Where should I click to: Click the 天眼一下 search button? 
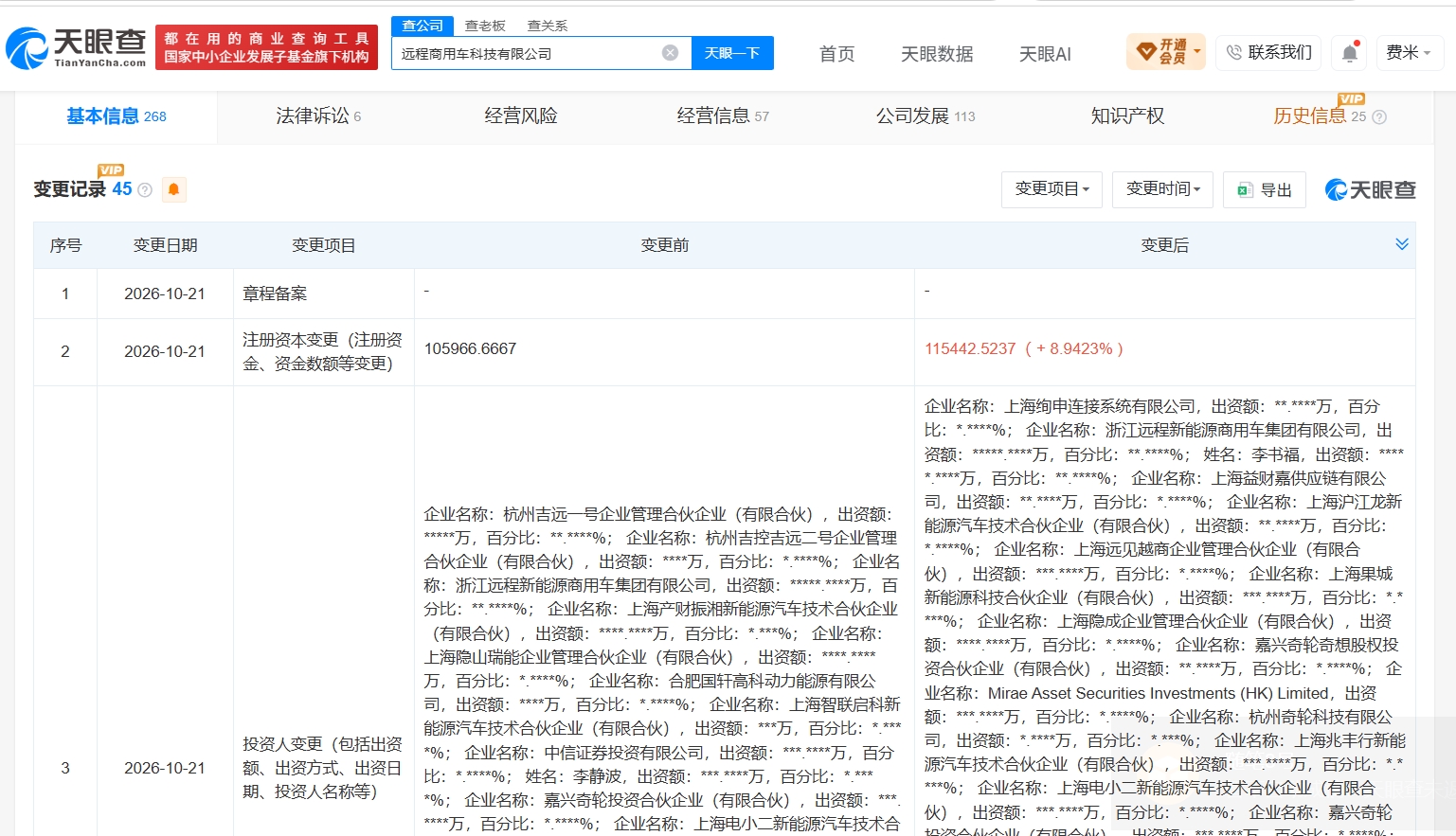point(732,53)
